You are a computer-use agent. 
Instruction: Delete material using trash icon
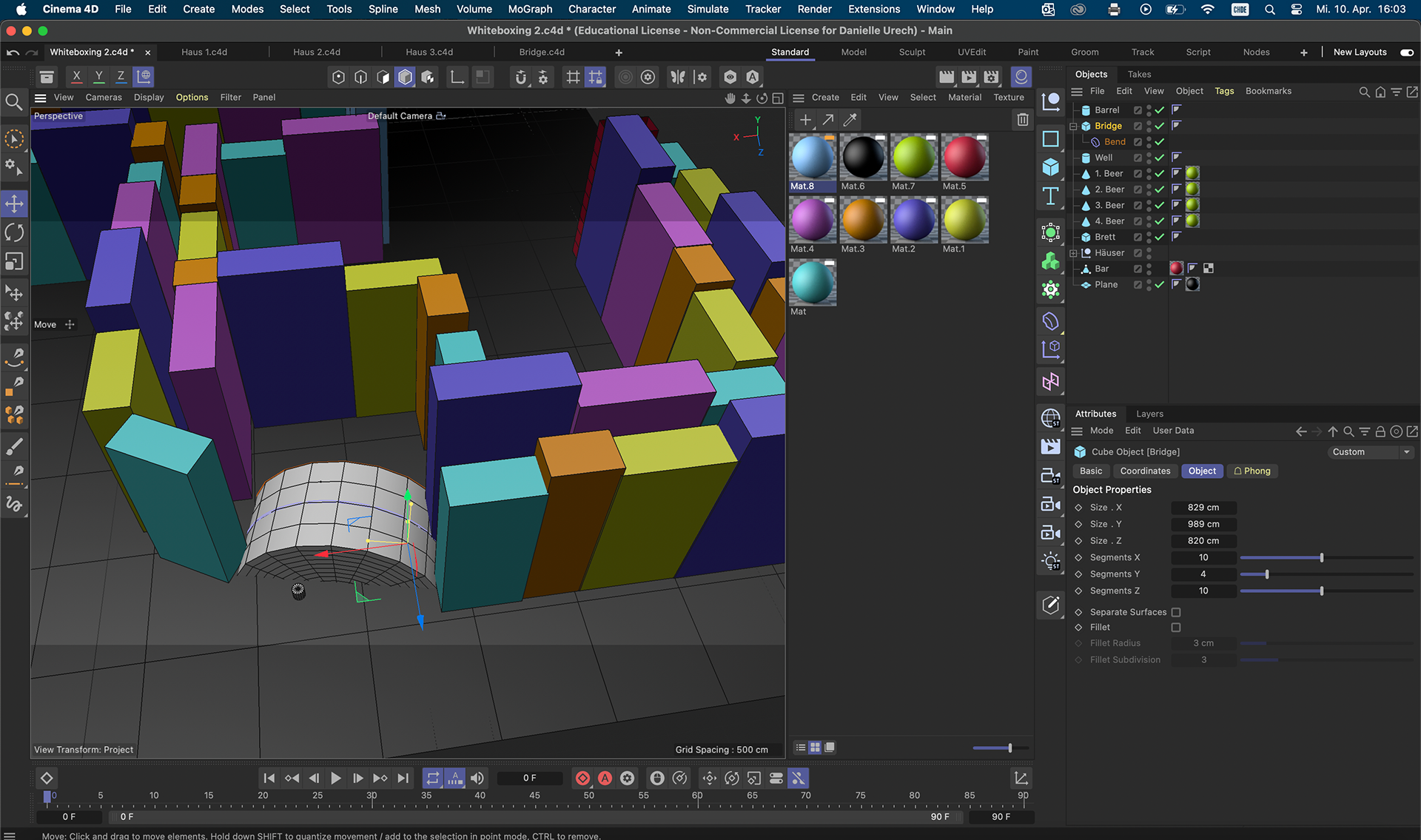click(x=1022, y=119)
